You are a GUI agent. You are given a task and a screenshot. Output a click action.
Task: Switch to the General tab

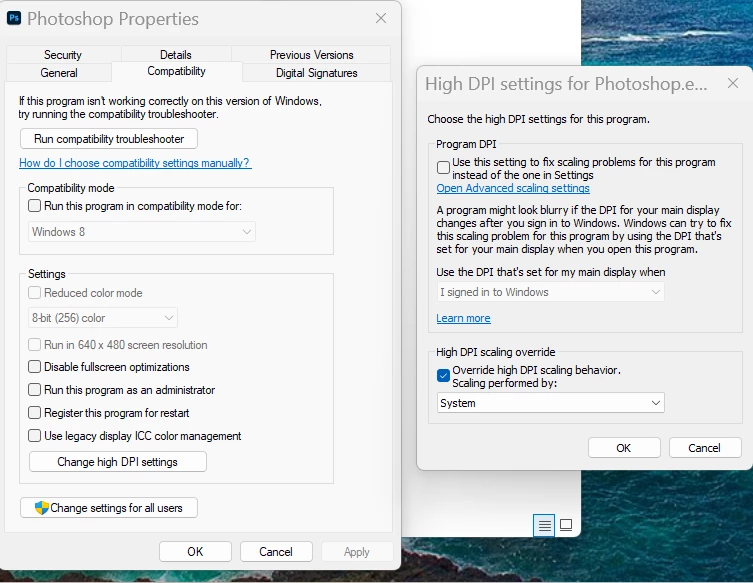coord(59,73)
